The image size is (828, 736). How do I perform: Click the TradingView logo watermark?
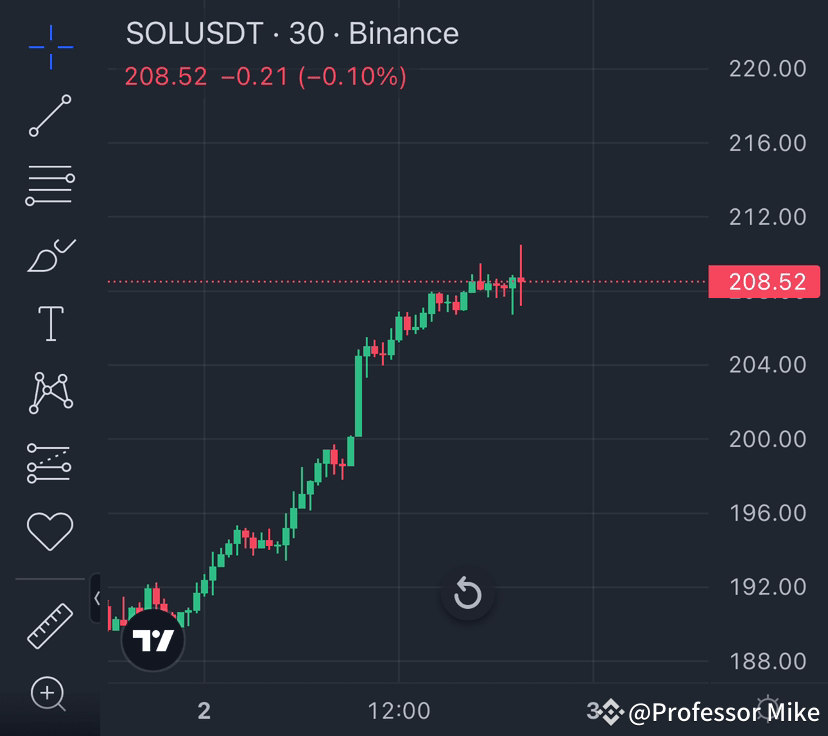152,641
